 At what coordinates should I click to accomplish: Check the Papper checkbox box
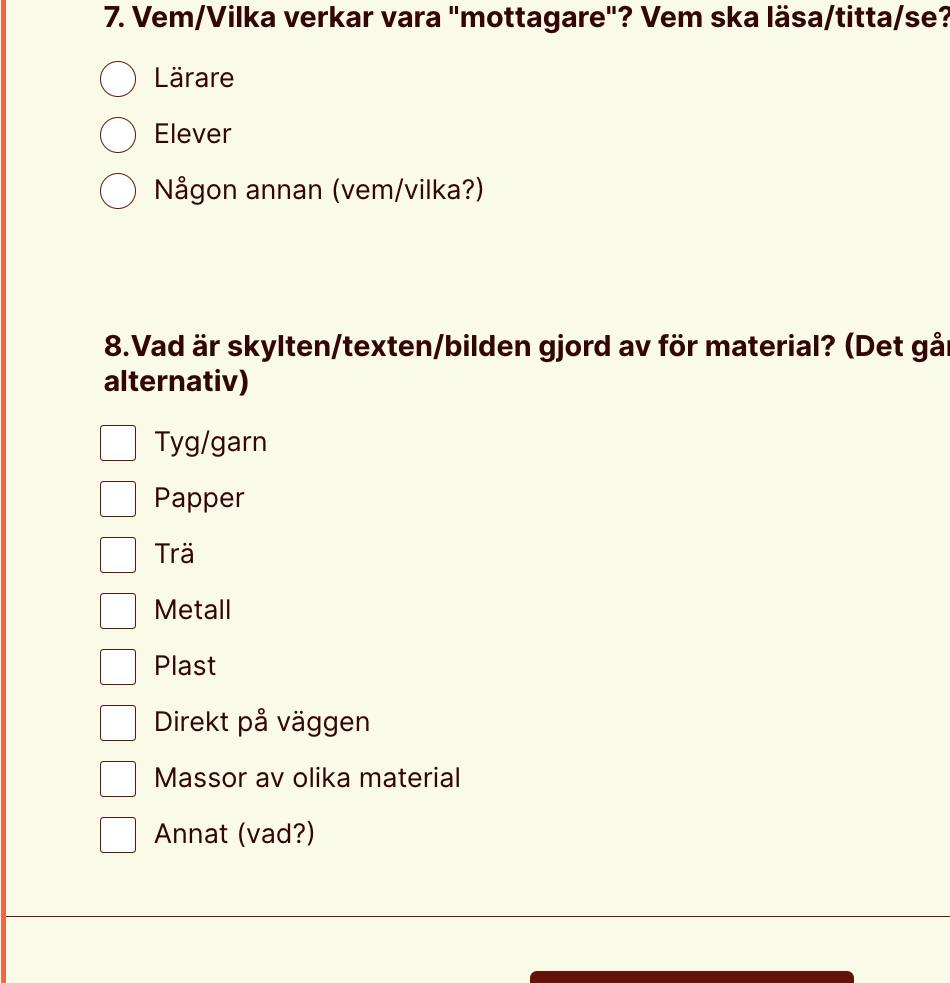[x=118, y=499]
